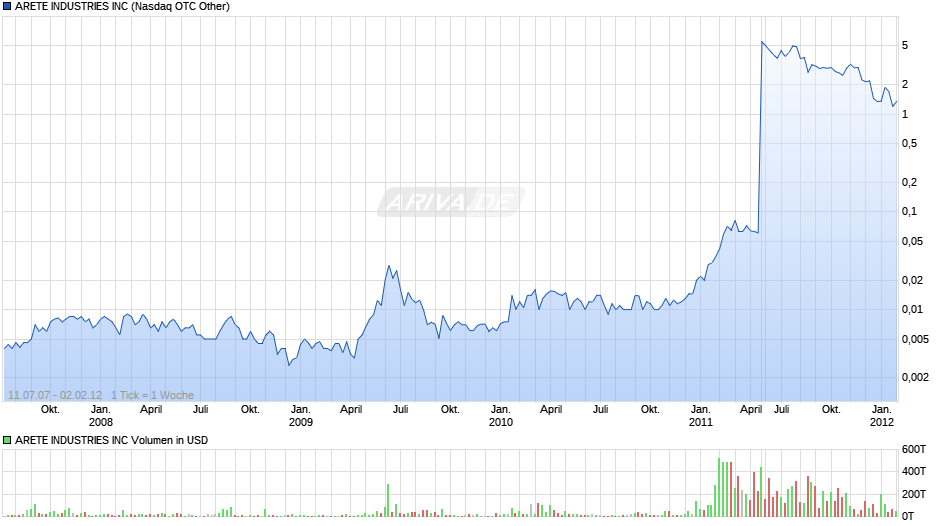Click the price axis label 2
This screenshot has height=526, width=940.
905,85
